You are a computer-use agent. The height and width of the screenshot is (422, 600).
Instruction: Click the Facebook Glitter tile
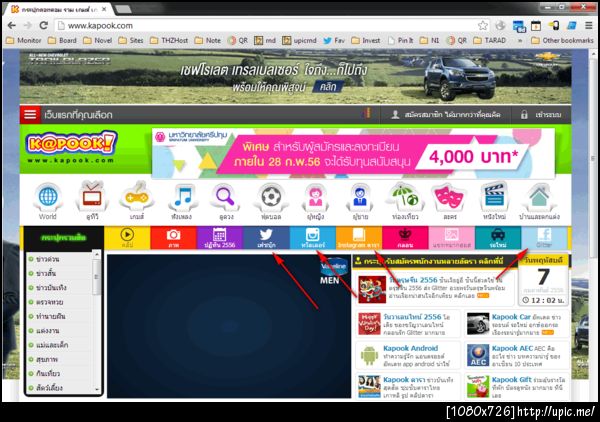coord(544,238)
